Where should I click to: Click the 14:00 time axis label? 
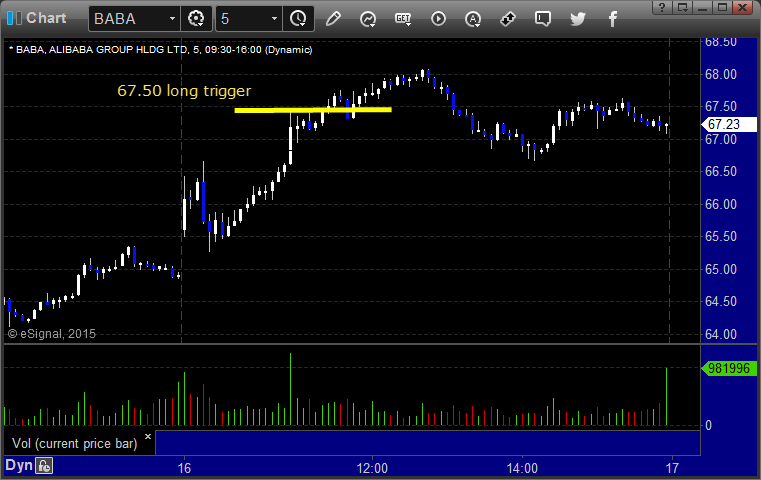(x=522, y=468)
